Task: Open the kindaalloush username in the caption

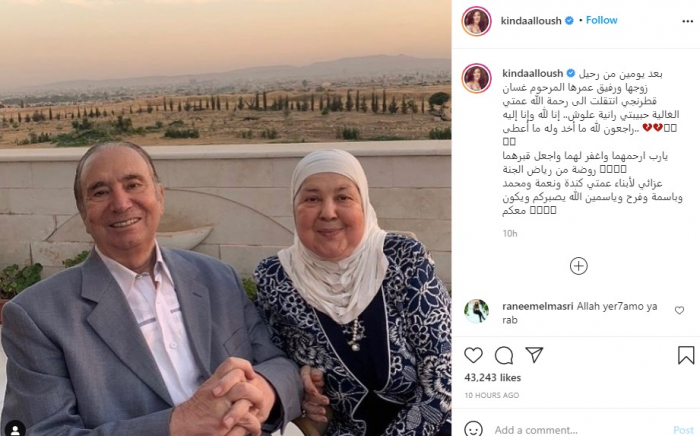Action: 532,73
